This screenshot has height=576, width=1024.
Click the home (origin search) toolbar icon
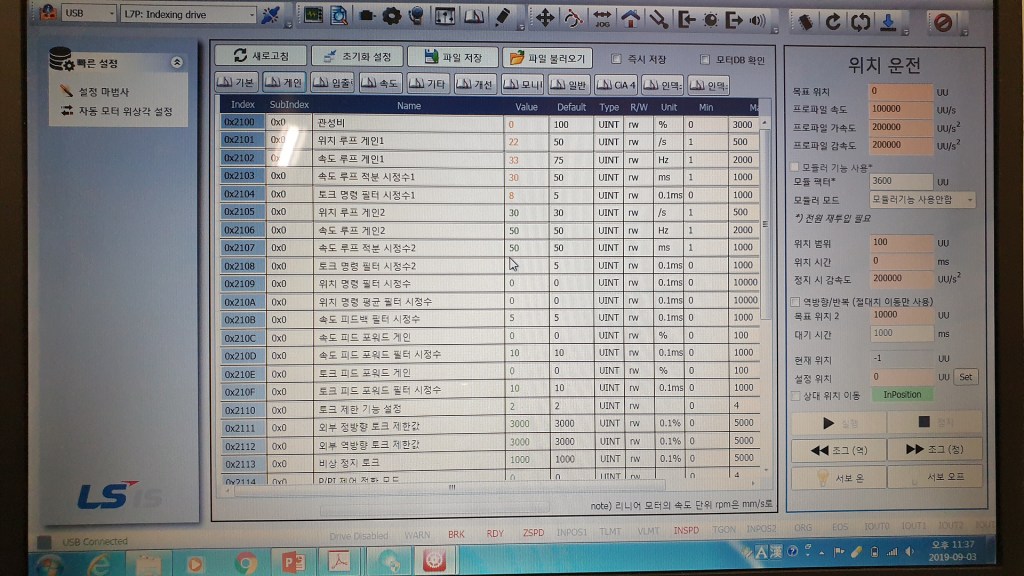[x=630, y=17]
